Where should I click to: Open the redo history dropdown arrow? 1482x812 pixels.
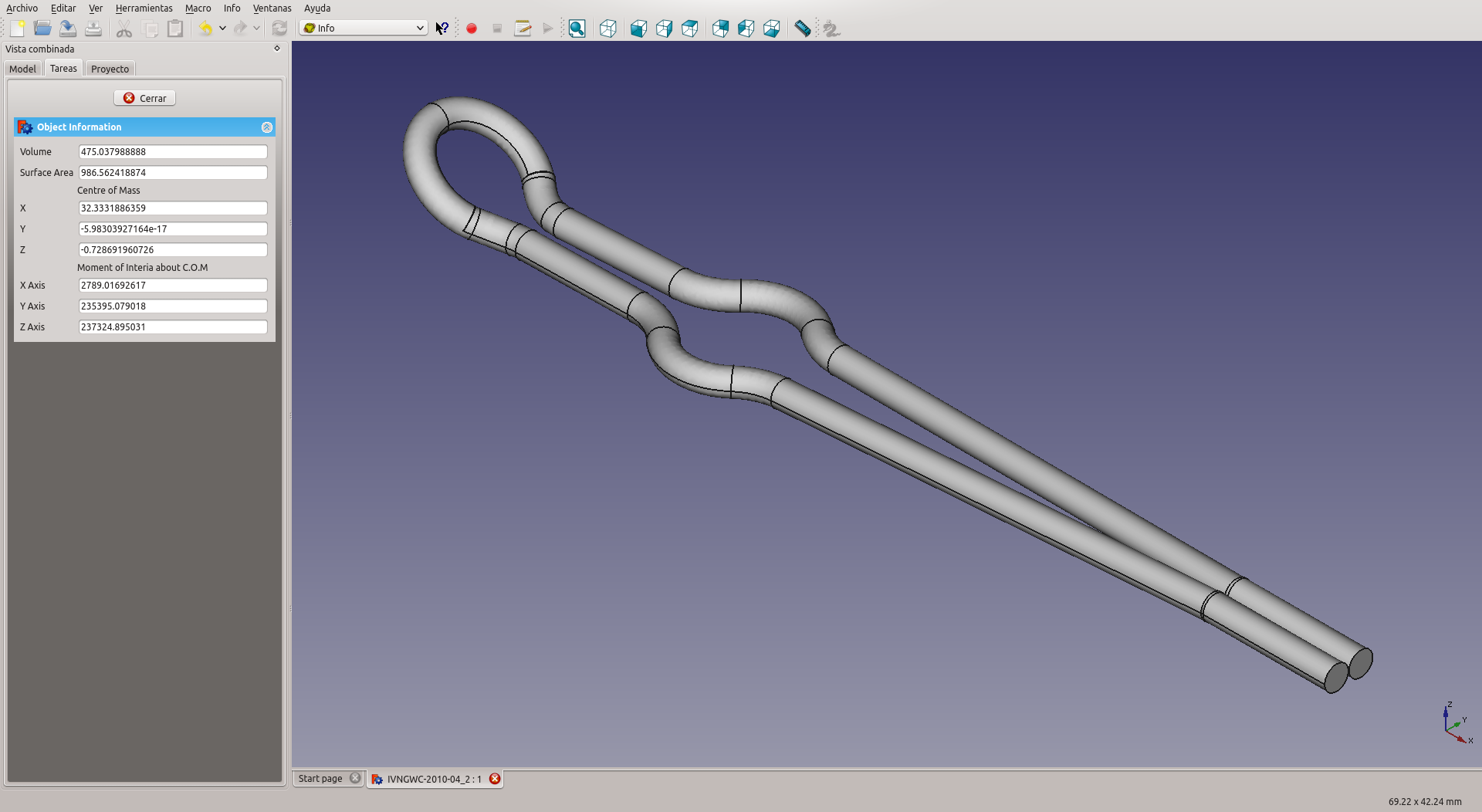coord(256,29)
